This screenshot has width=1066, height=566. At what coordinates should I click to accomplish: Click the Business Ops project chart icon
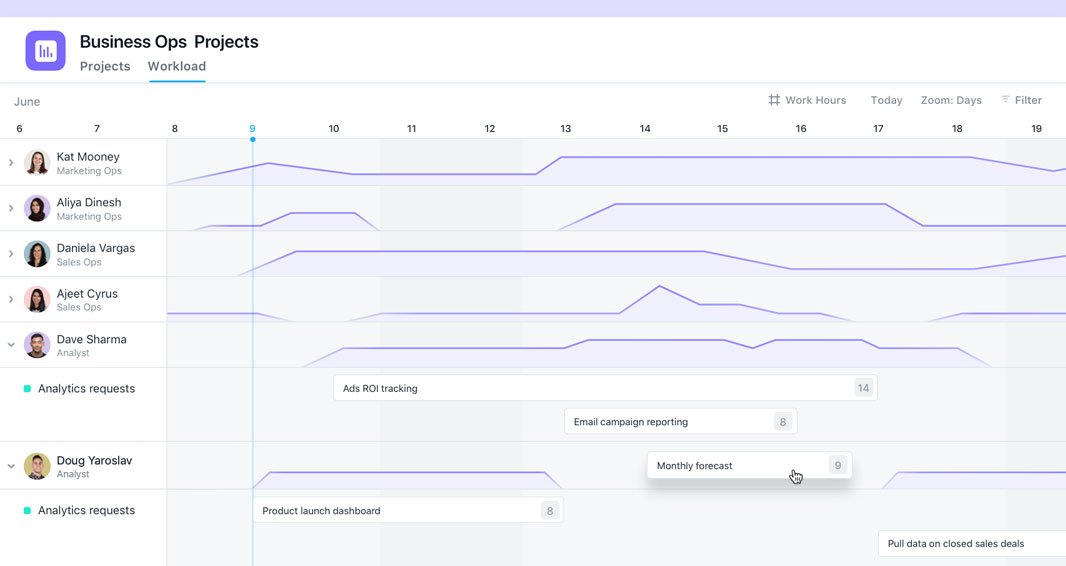coord(46,51)
